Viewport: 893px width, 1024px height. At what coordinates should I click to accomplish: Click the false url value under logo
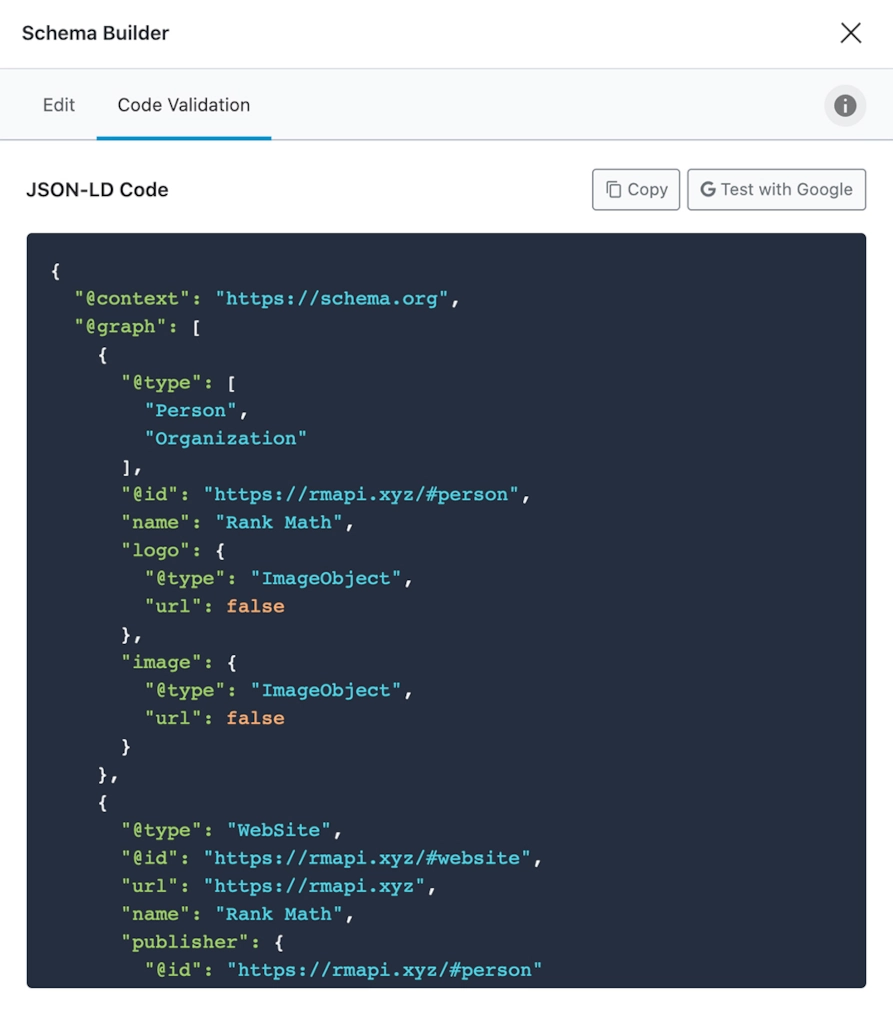point(255,606)
